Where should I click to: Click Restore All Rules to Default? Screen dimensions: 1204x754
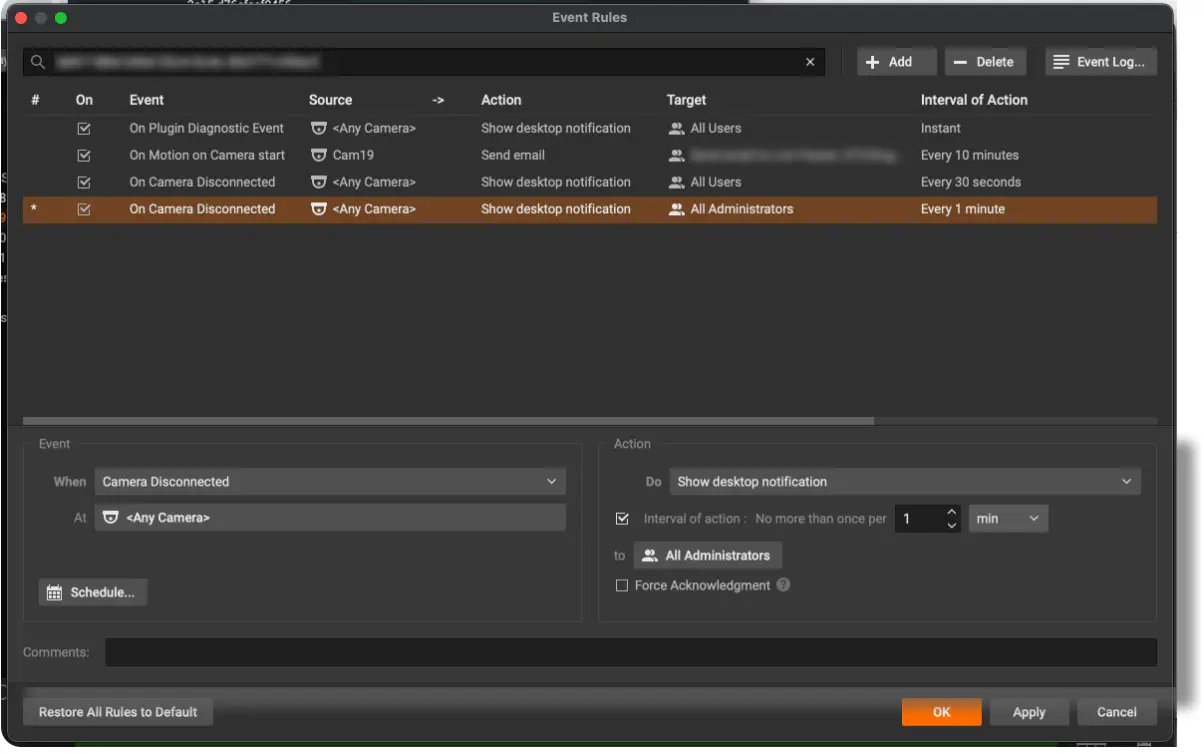pos(118,712)
